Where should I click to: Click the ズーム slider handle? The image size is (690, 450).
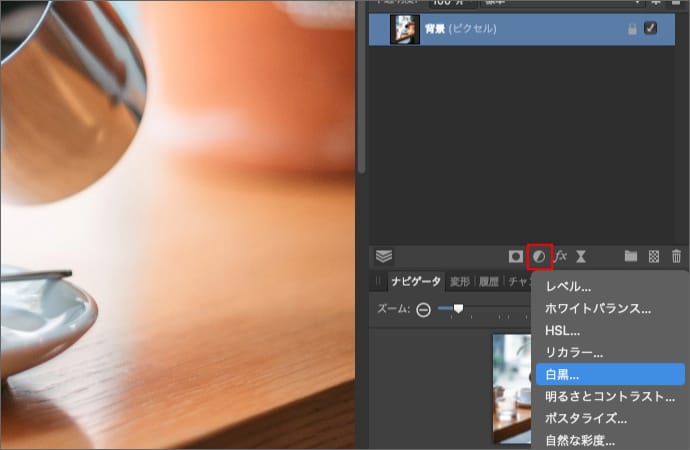(458, 309)
